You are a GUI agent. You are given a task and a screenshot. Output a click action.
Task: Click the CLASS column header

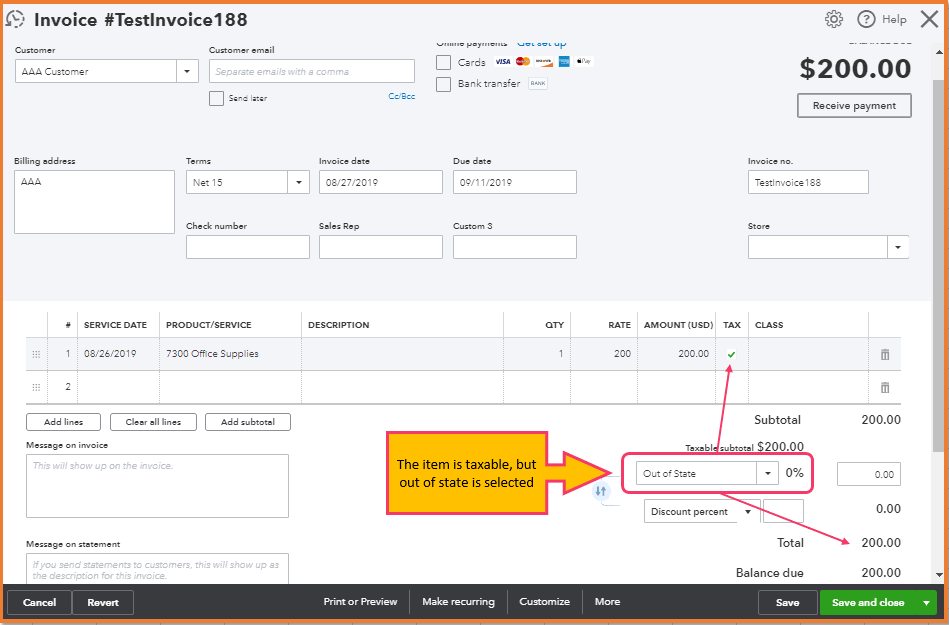(769, 325)
